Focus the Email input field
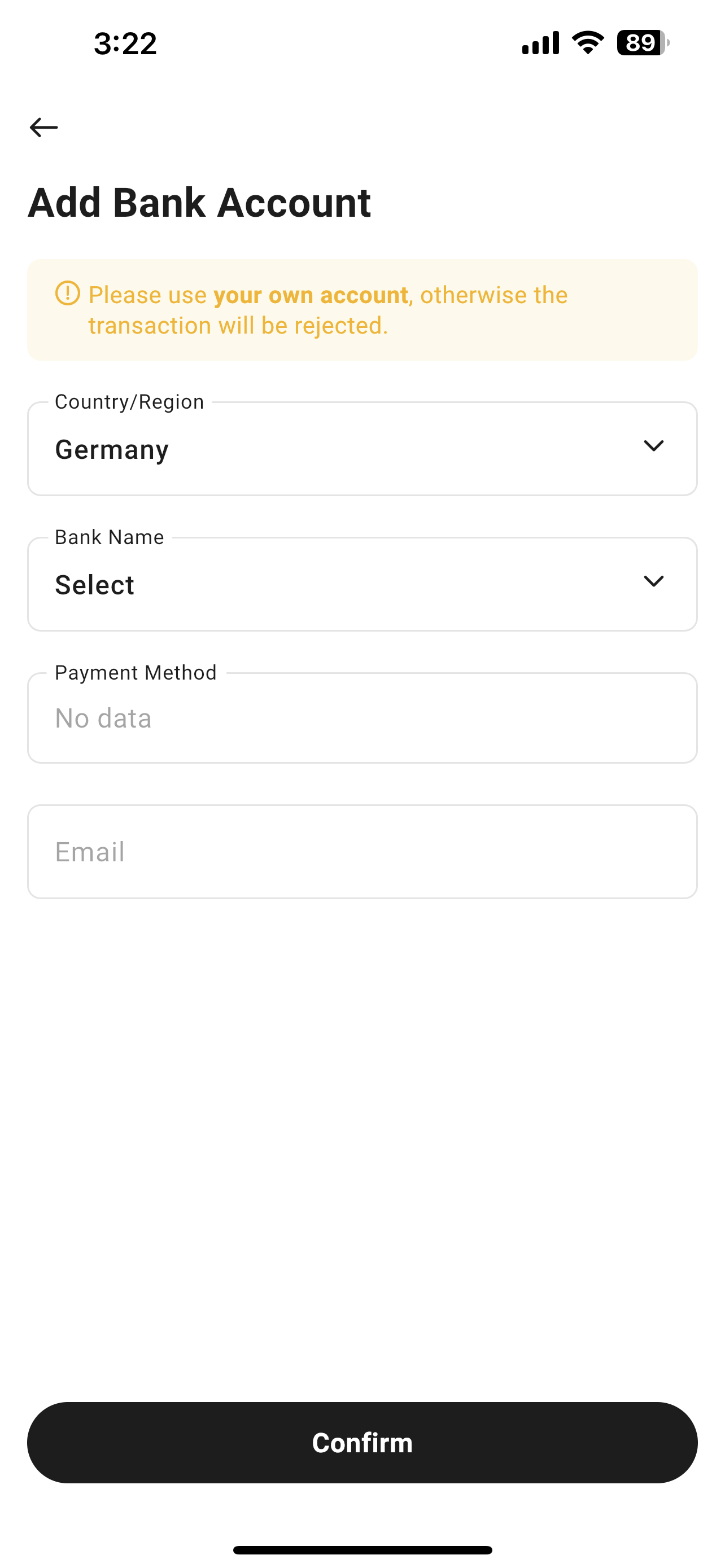The height and width of the screenshot is (1568, 725). pos(362,852)
